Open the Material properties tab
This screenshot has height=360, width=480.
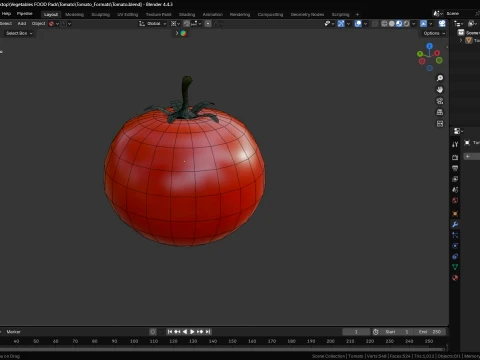click(455, 278)
